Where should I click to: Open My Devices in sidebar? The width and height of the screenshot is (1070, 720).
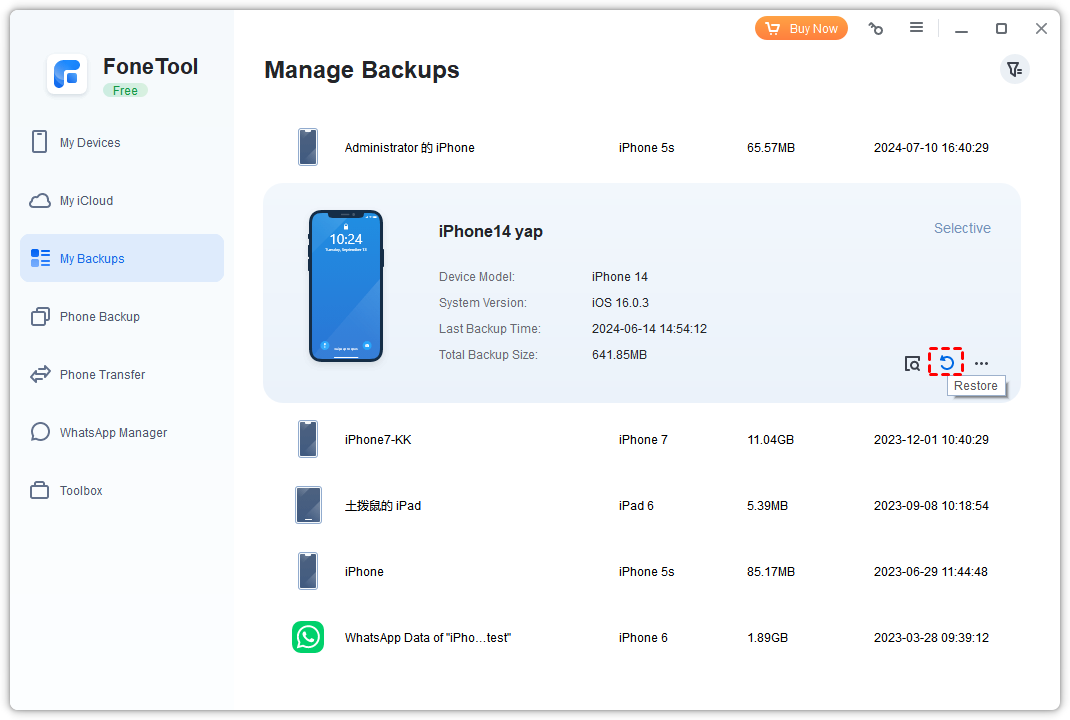coord(121,143)
